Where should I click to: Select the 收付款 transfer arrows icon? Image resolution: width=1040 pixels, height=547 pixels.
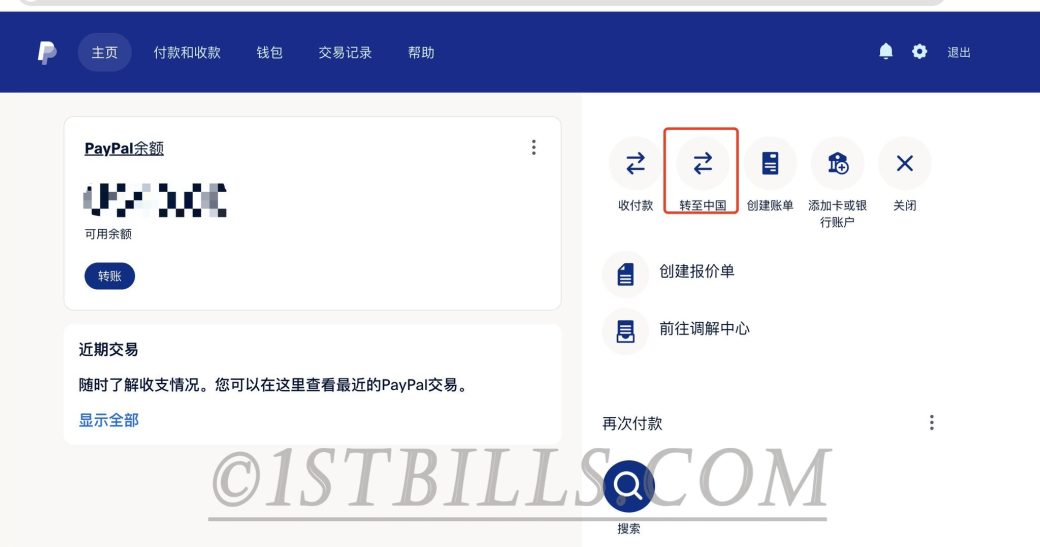(635, 163)
